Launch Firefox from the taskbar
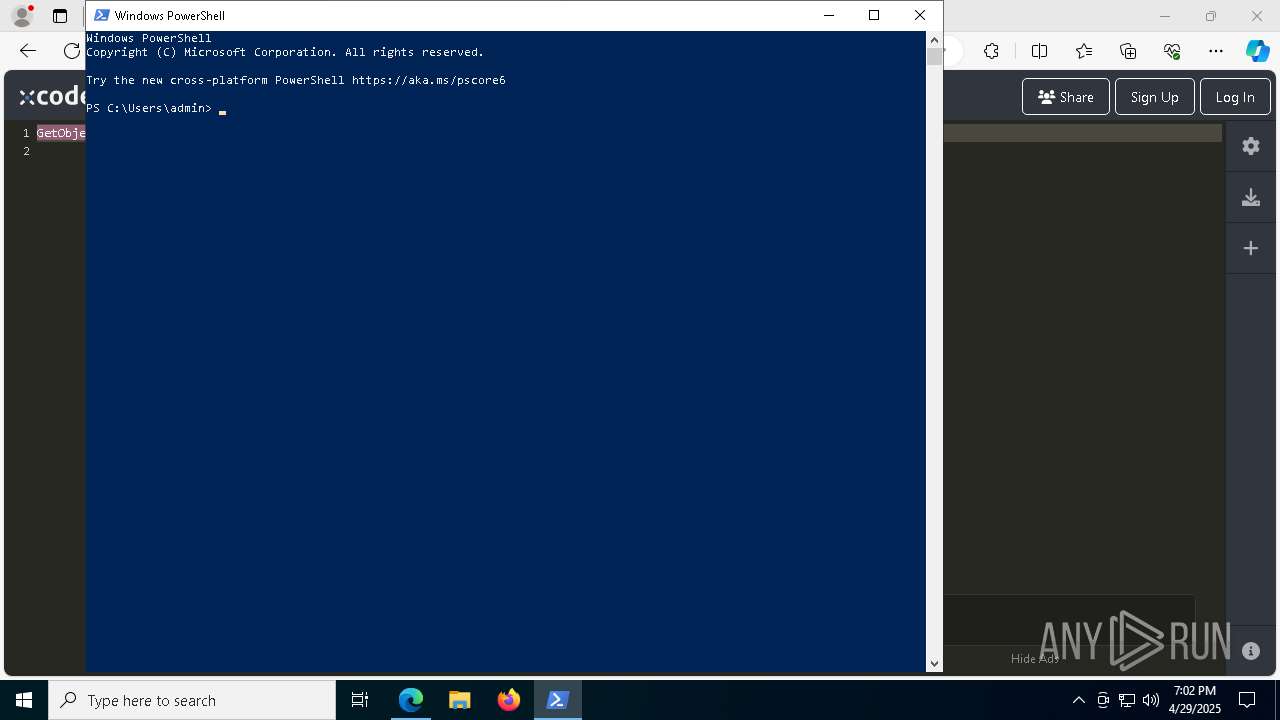 pyautogui.click(x=509, y=700)
